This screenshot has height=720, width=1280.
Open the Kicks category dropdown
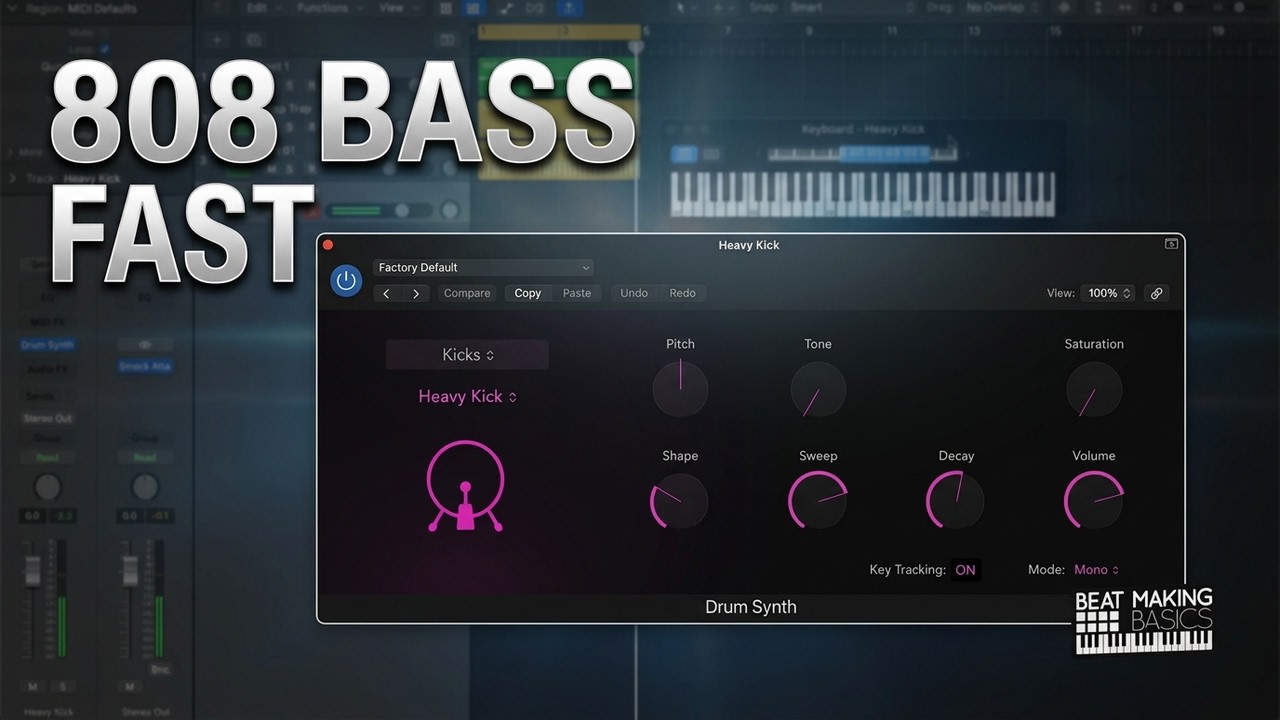[467, 355]
